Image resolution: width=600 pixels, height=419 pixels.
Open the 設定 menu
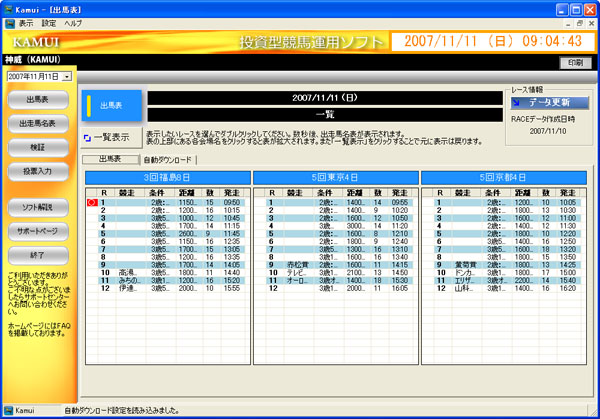click(49, 22)
